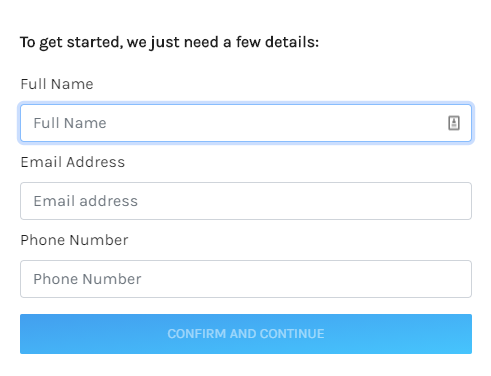This screenshot has width=491, height=376.
Task: Select the Email address input box
Action: (246, 201)
